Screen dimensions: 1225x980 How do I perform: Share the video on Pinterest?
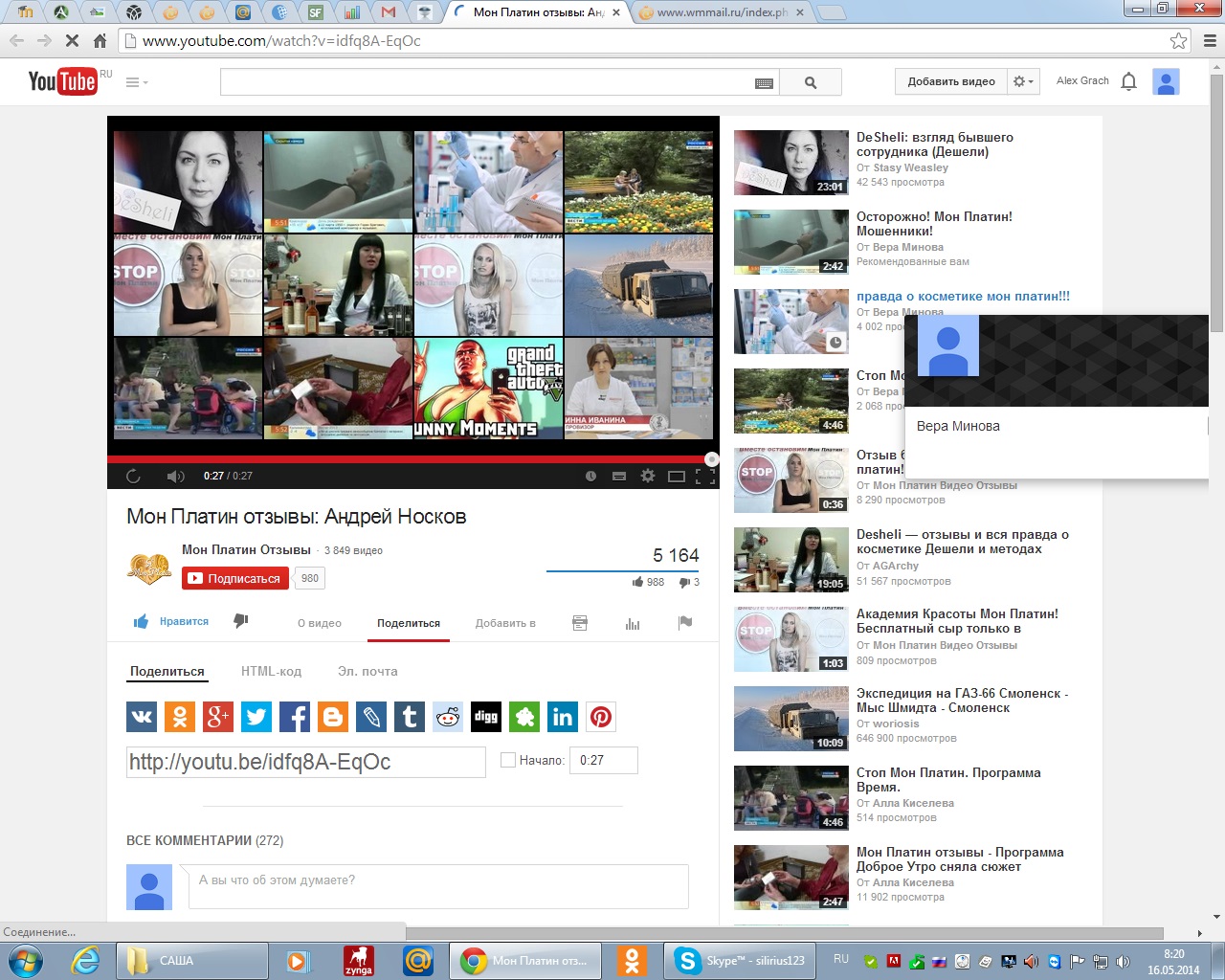click(601, 717)
